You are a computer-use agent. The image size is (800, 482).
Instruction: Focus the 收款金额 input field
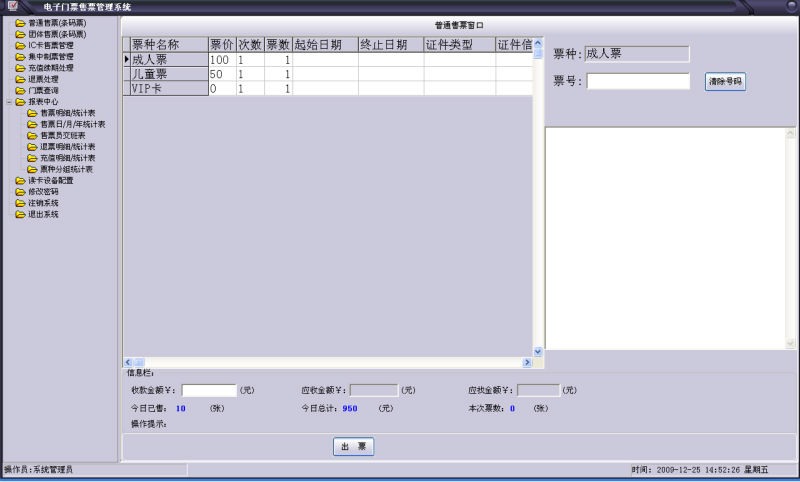click(209, 390)
